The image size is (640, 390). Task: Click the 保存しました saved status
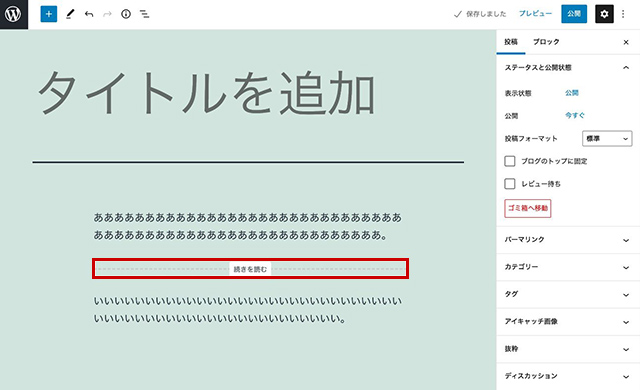pos(480,14)
